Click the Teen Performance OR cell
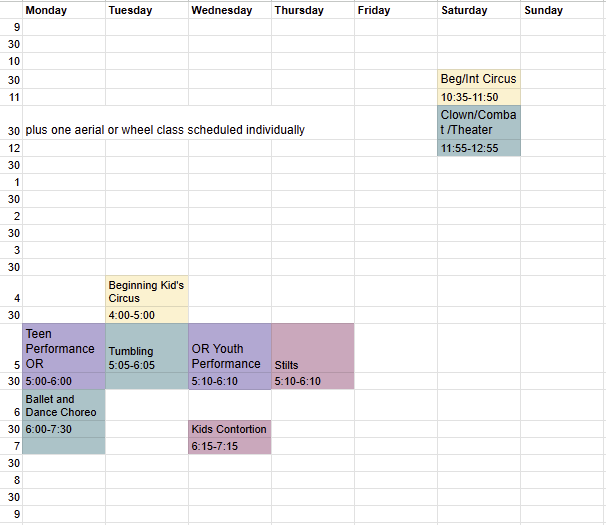 (x=64, y=348)
